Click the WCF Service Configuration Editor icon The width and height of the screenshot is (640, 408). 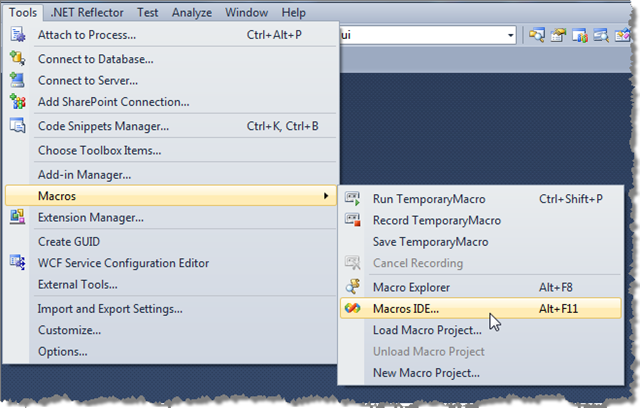[18, 262]
